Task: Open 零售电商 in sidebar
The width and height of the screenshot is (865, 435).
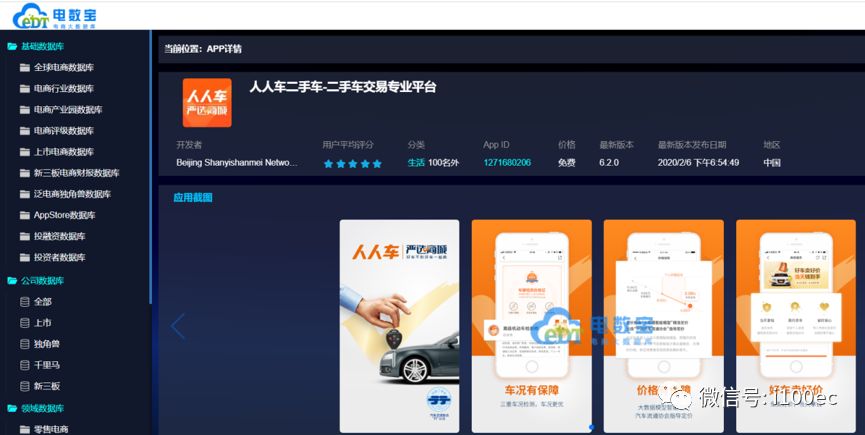Action: coord(51,429)
